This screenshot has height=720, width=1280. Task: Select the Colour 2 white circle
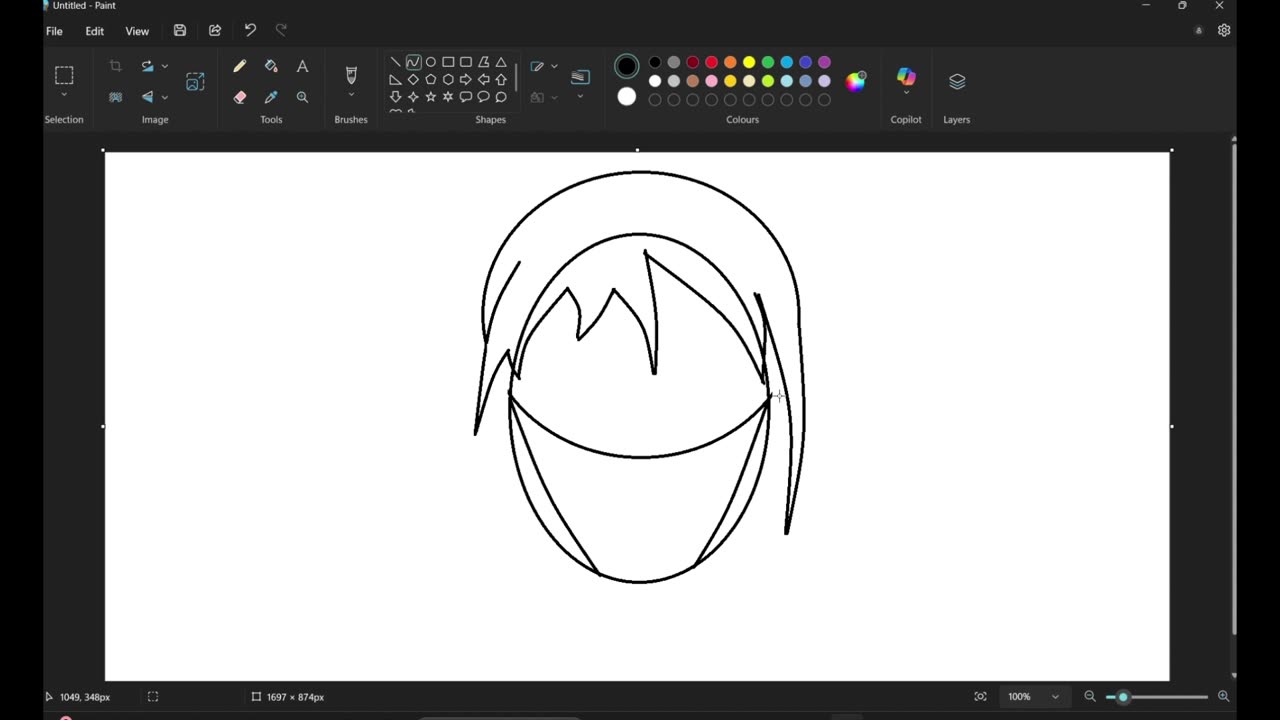pos(627,97)
